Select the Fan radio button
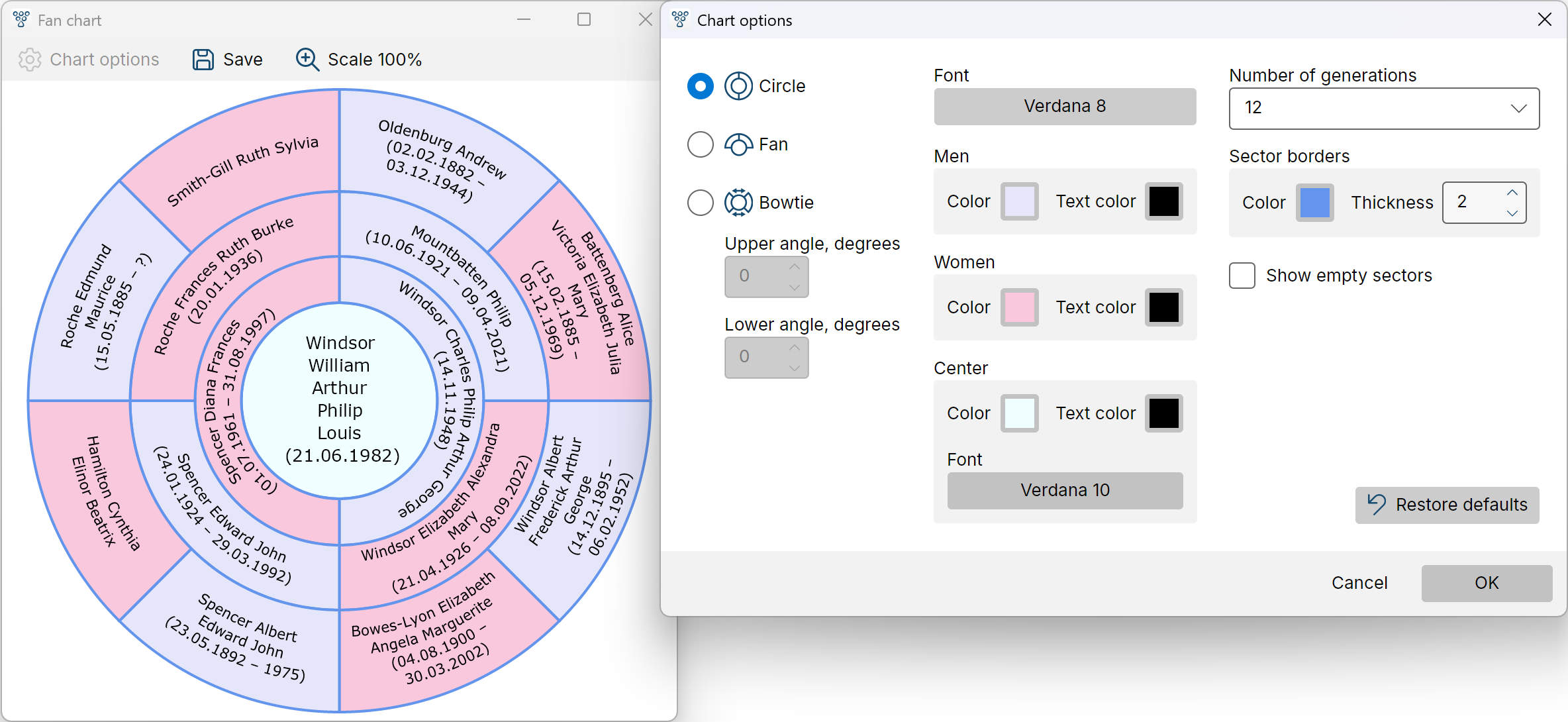Image resolution: width=1568 pixels, height=722 pixels. coord(701,144)
